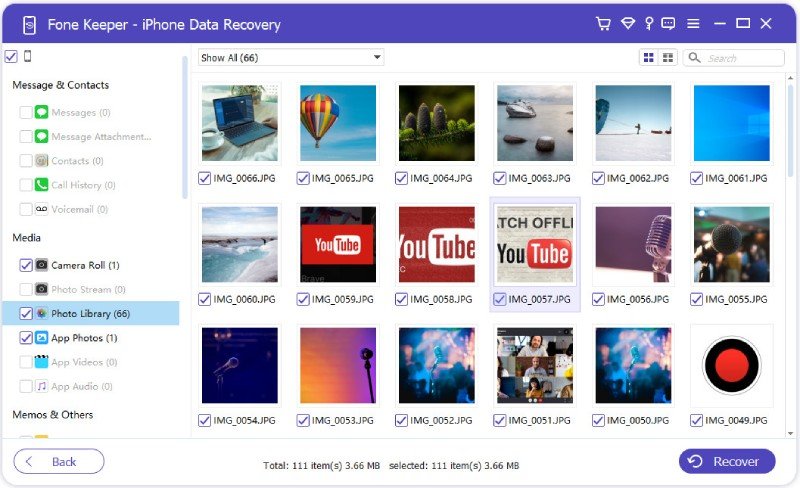
Task: Open the Show All (66) dropdown
Action: click(291, 58)
